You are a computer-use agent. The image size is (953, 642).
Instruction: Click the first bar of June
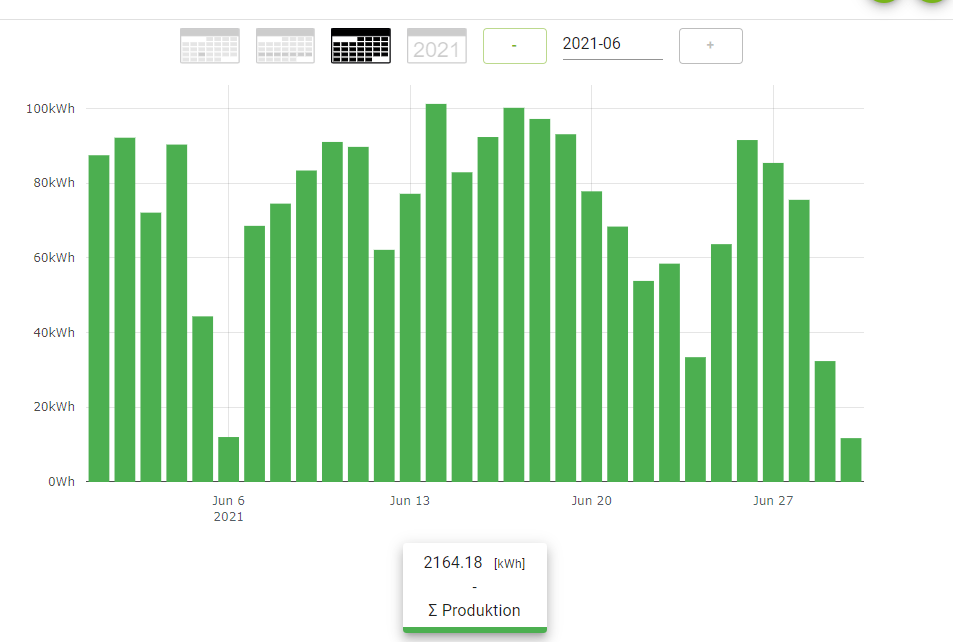(99, 318)
